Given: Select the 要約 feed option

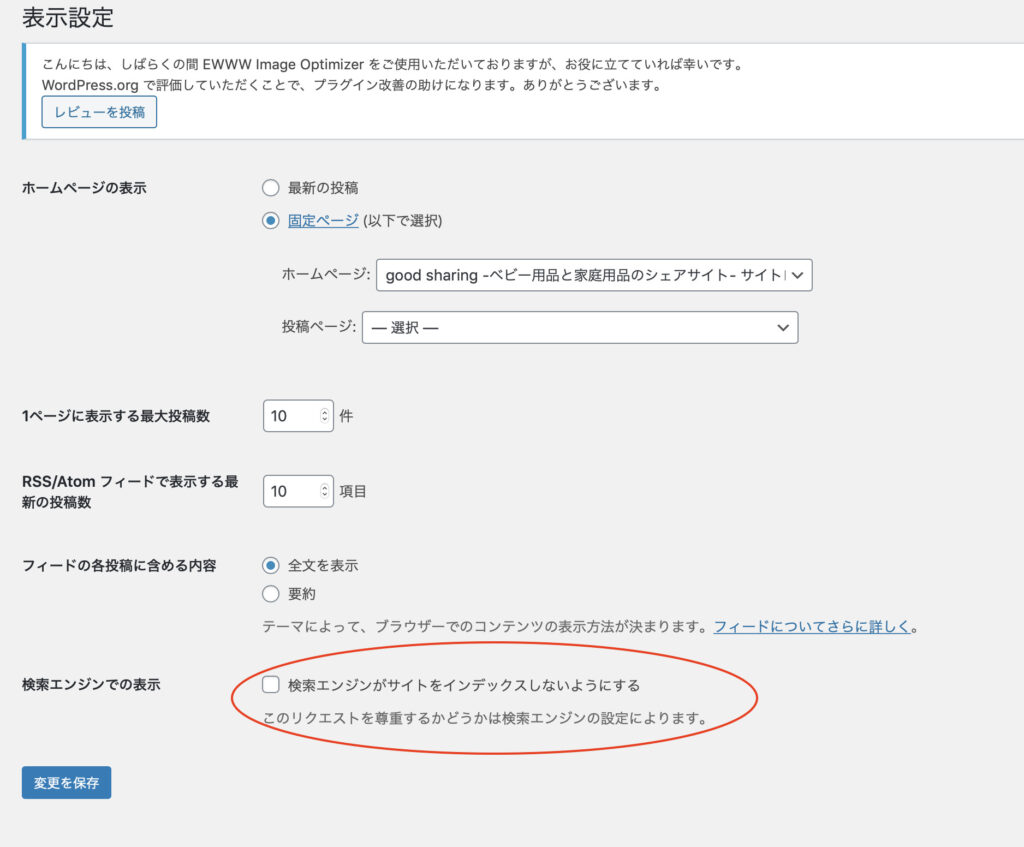Looking at the screenshot, I should (270, 594).
